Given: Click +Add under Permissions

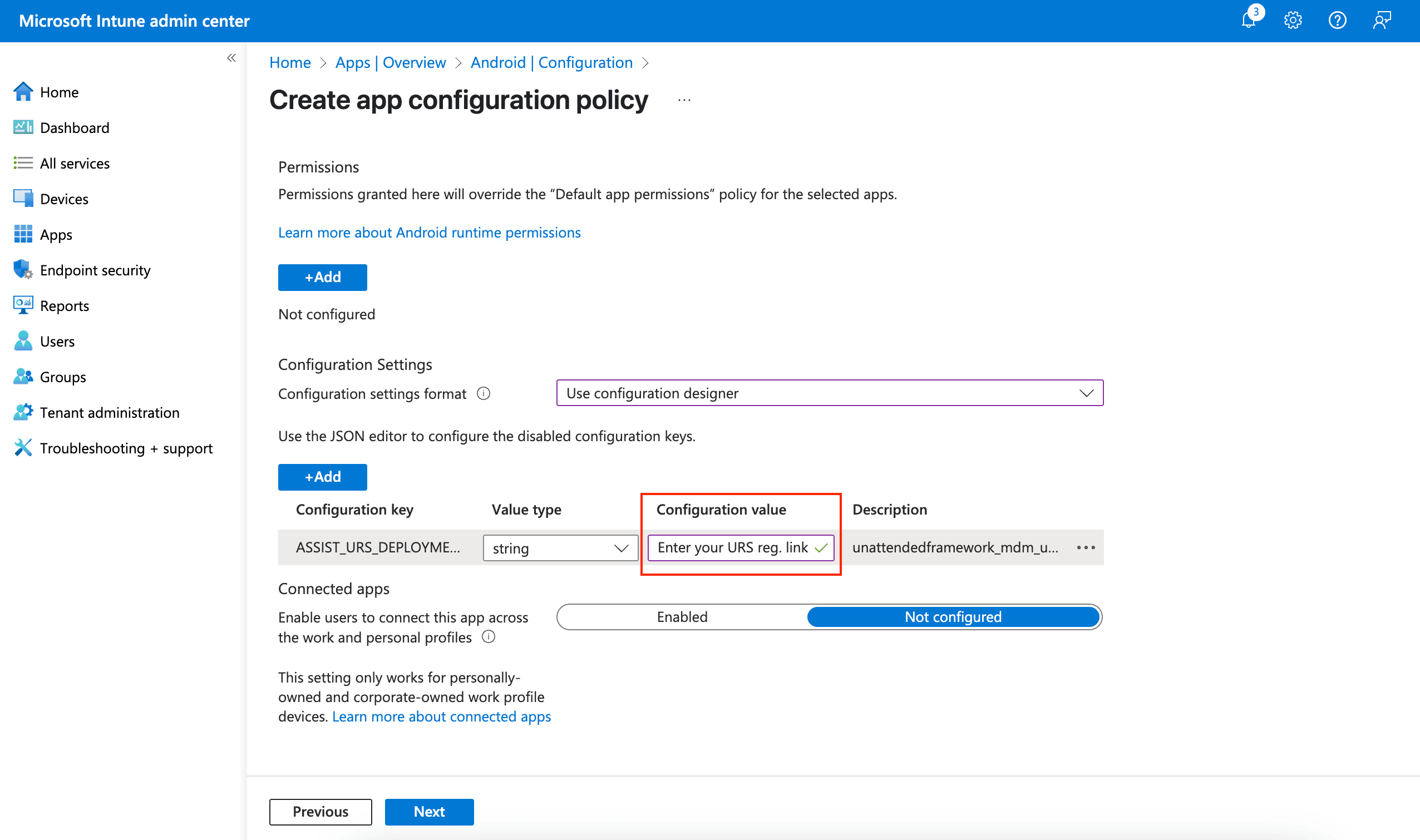Looking at the screenshot, I should [x=322, y=278].
